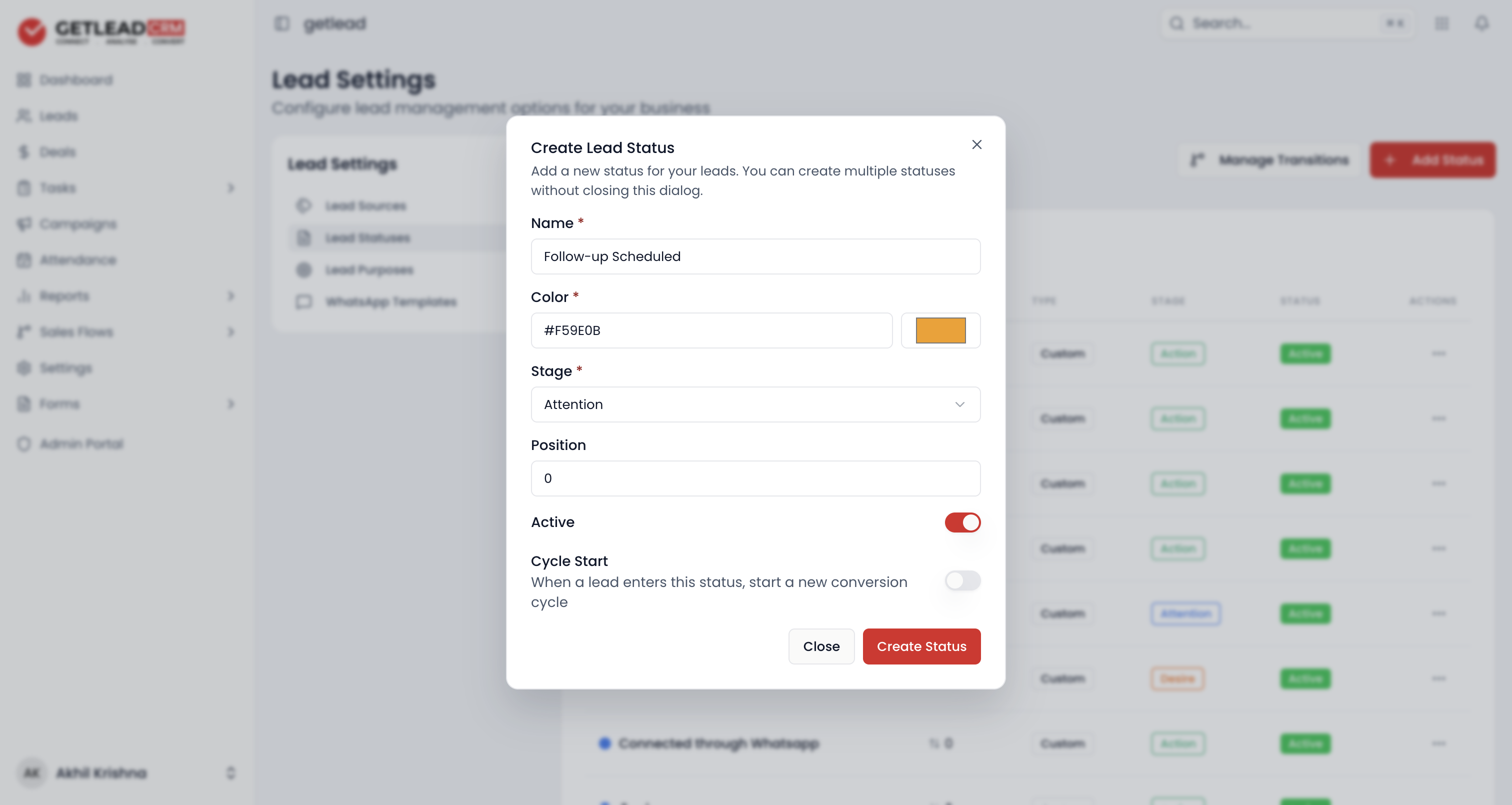Click the Campaigns megaphone icon
Image resolution: width=1512 pixels, height=805 pixels.
tap(23, 223)
